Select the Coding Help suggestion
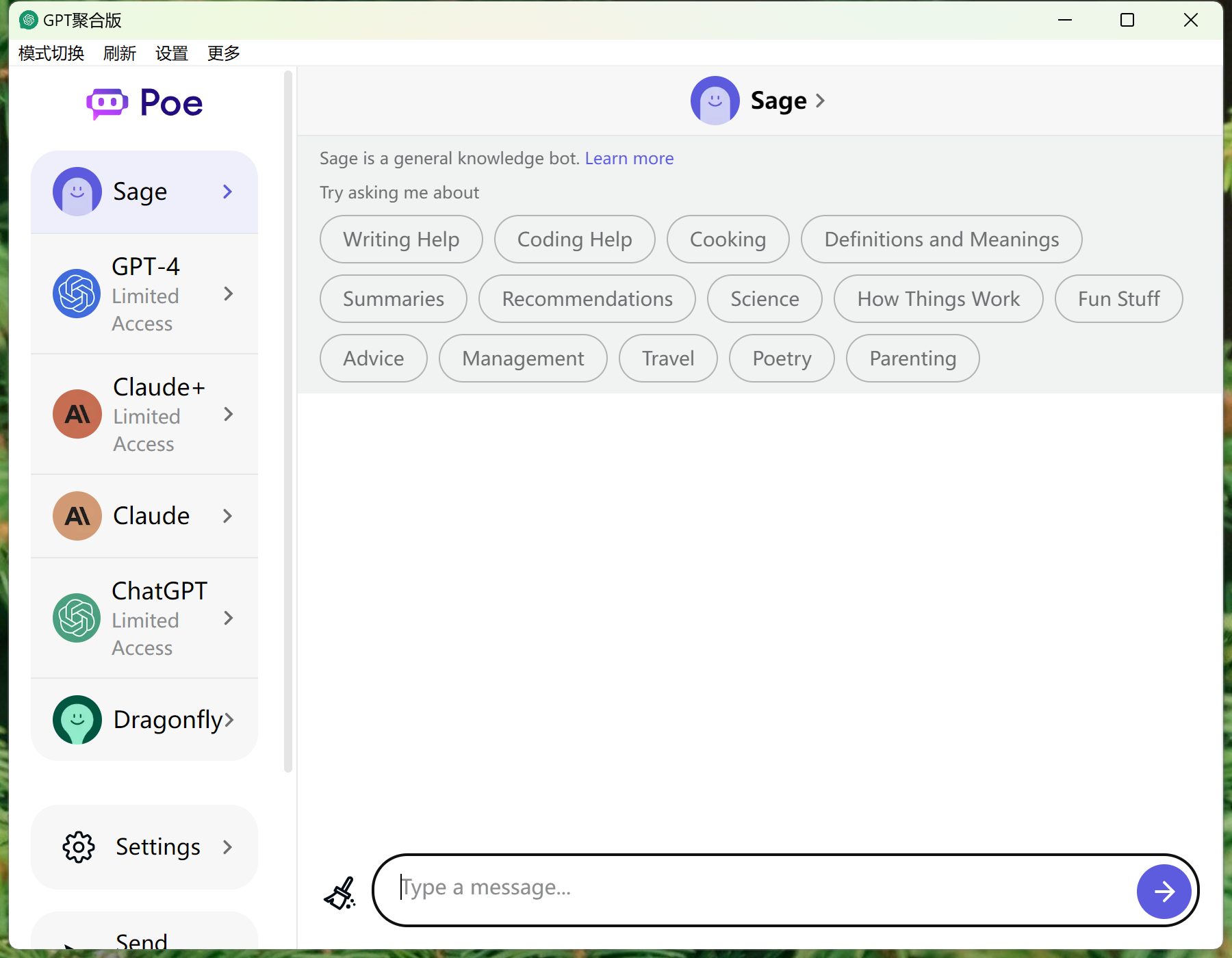Image resolution: width=1232 pixels, height=958 pixels. click(x=574, y=239)
